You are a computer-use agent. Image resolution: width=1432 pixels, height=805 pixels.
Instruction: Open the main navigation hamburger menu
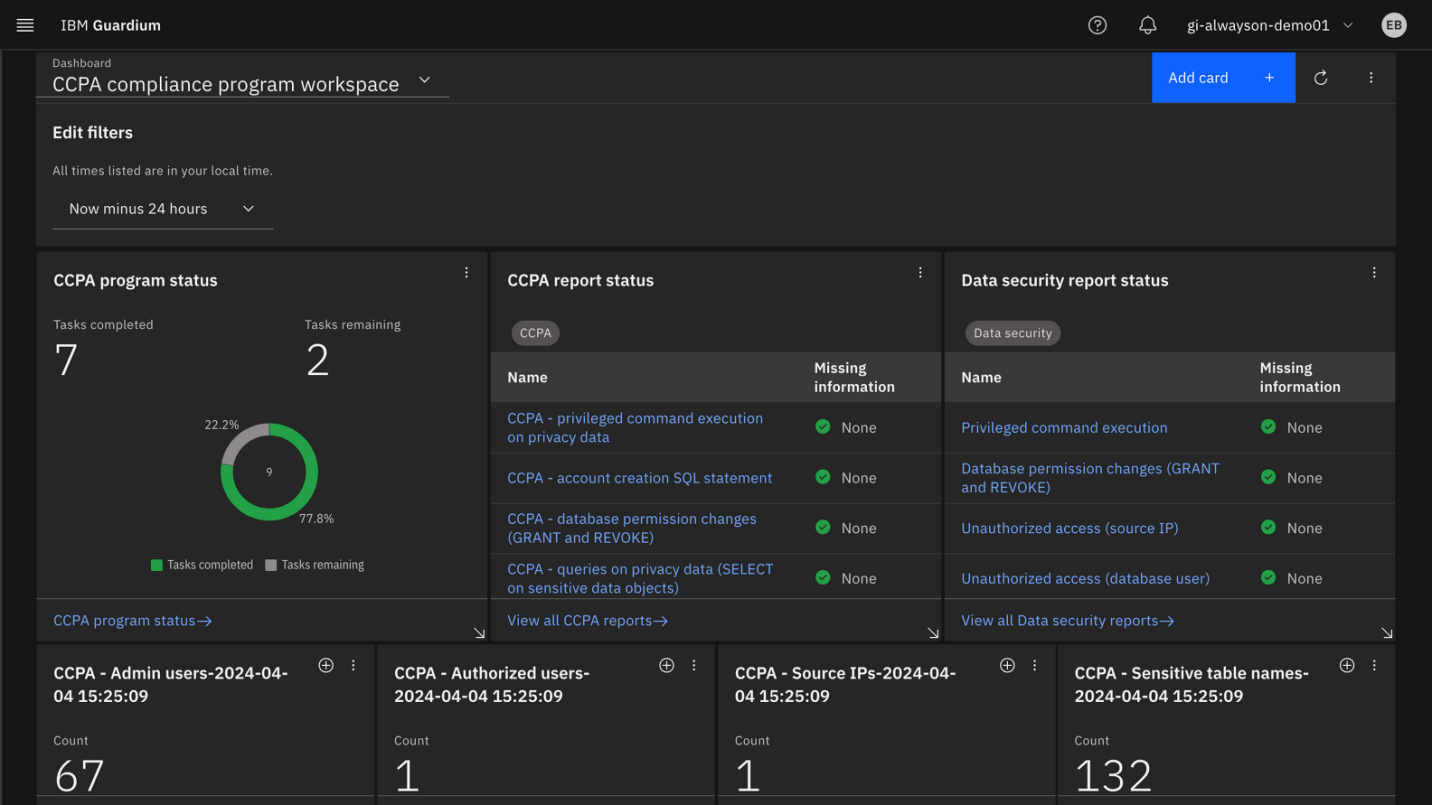[x=25, y=25]
